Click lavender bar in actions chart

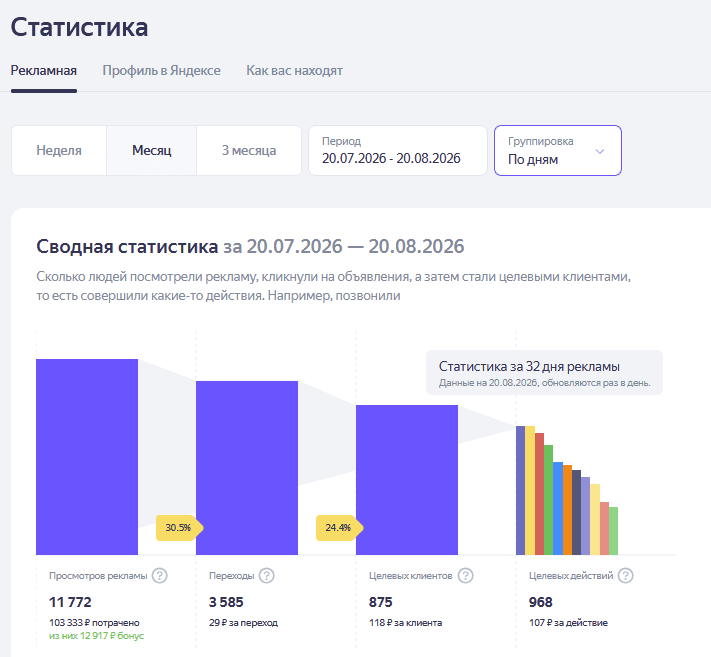pyautogui.click(x=585, y=516)
